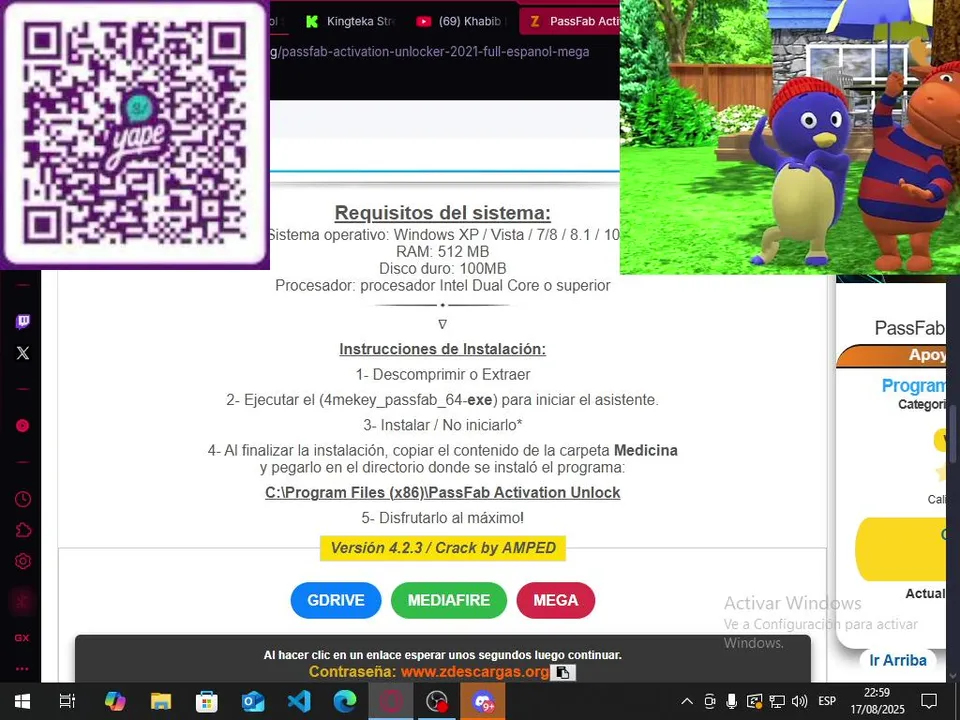Open the notification center icon
960x720 pixels.
[929, 701]
